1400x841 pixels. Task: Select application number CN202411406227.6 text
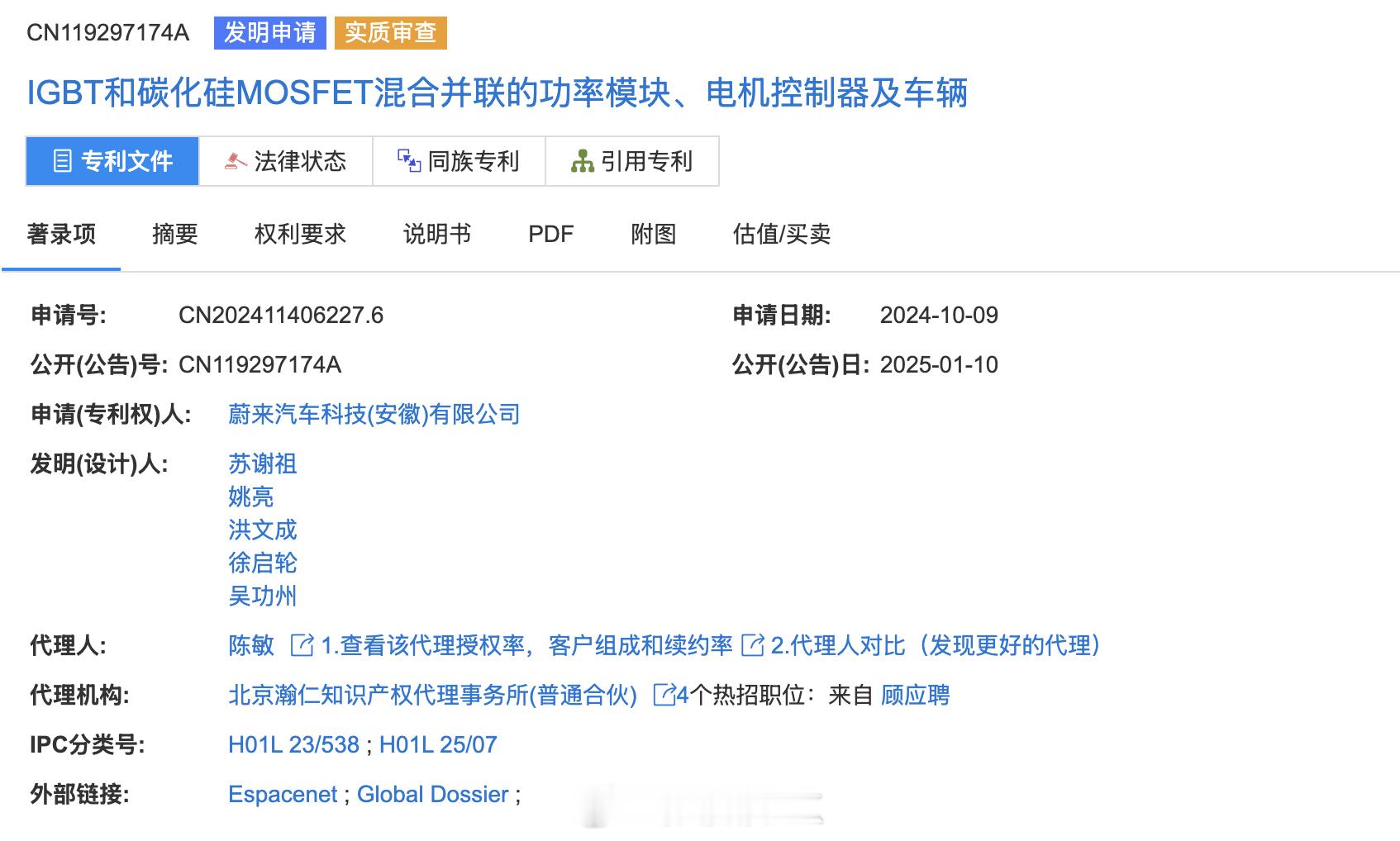(x=281, y=315)
